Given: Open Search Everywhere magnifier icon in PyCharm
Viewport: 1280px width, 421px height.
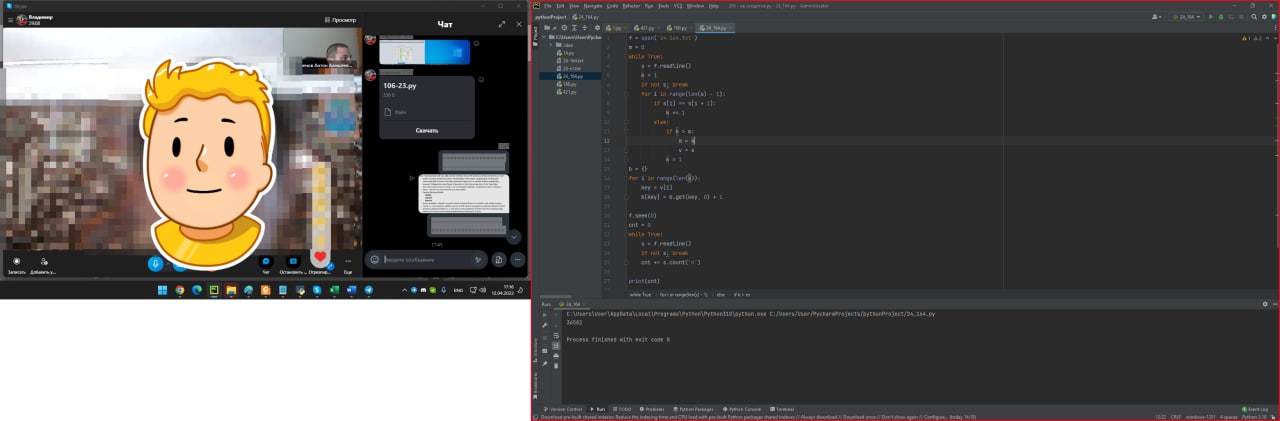Looking at the screenshot, I should coord(1256,17).
